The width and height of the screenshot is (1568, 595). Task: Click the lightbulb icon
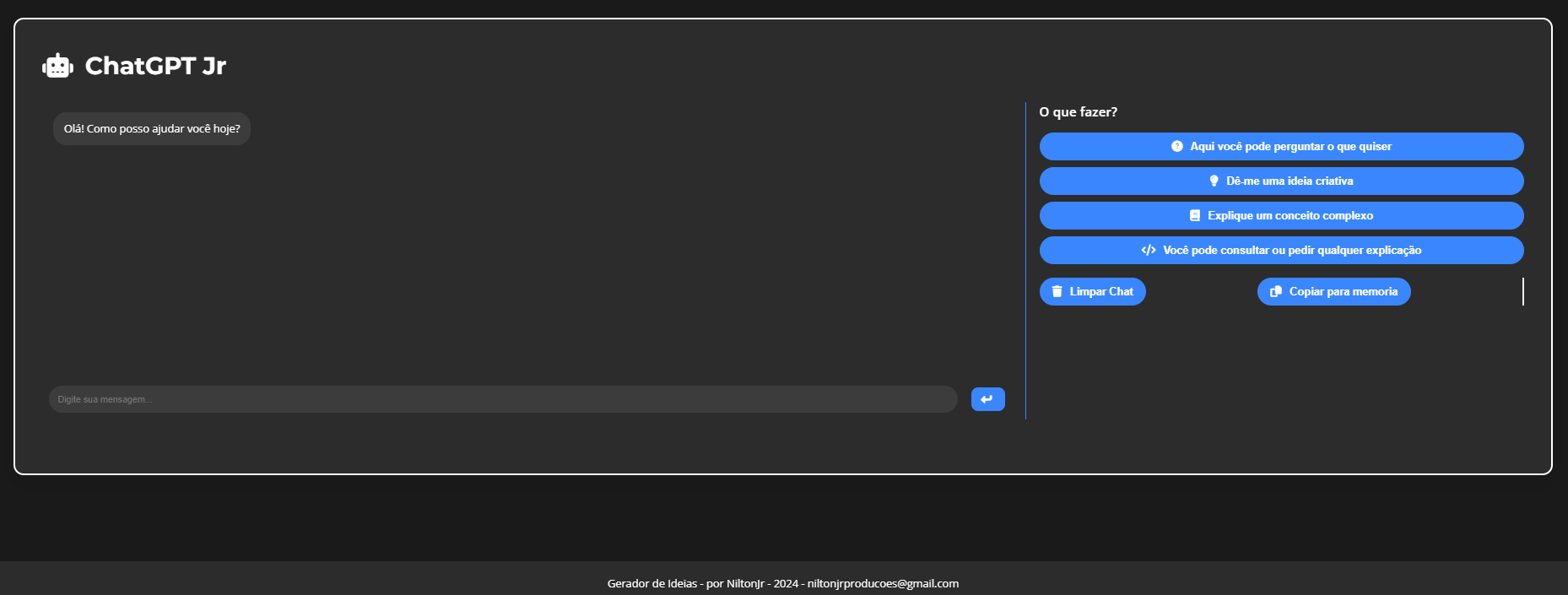point(1214,181)
